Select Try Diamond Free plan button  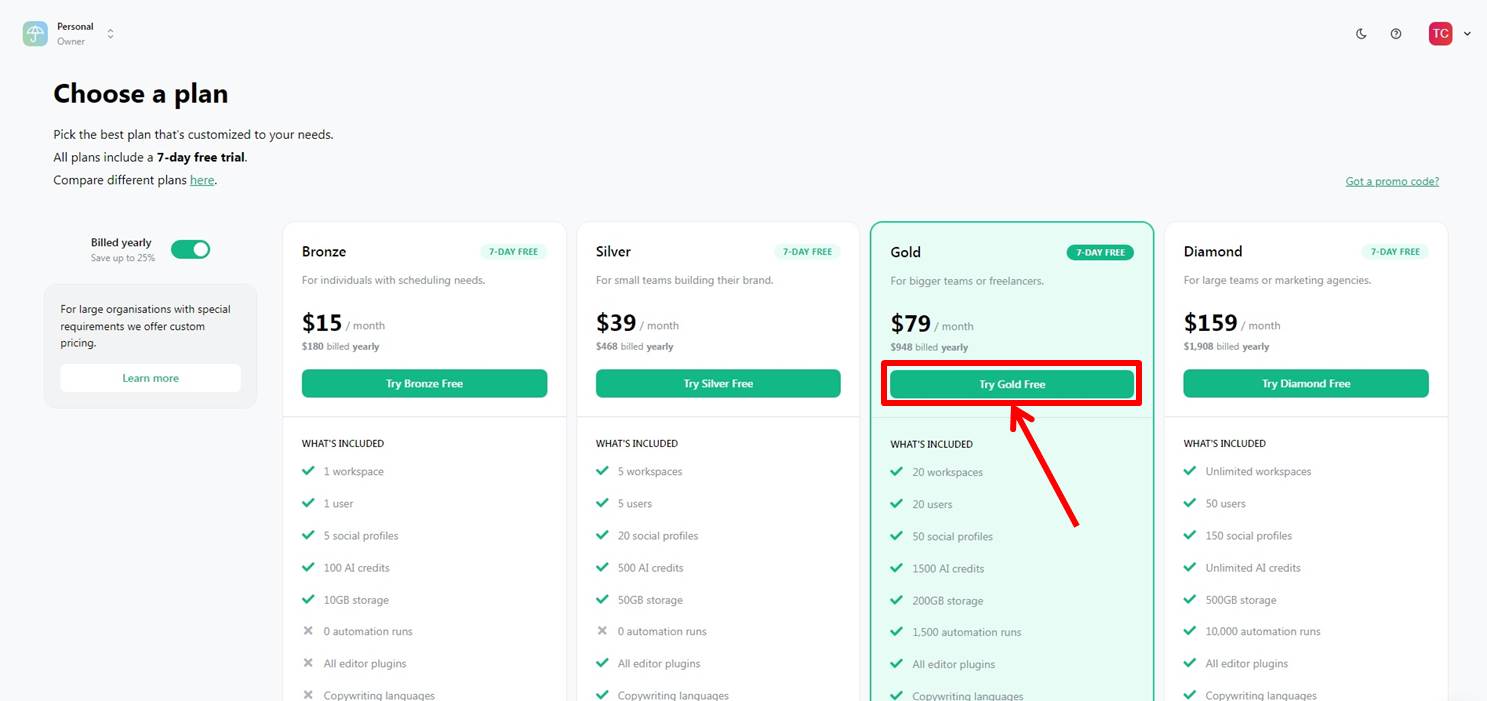point(1306,384)
